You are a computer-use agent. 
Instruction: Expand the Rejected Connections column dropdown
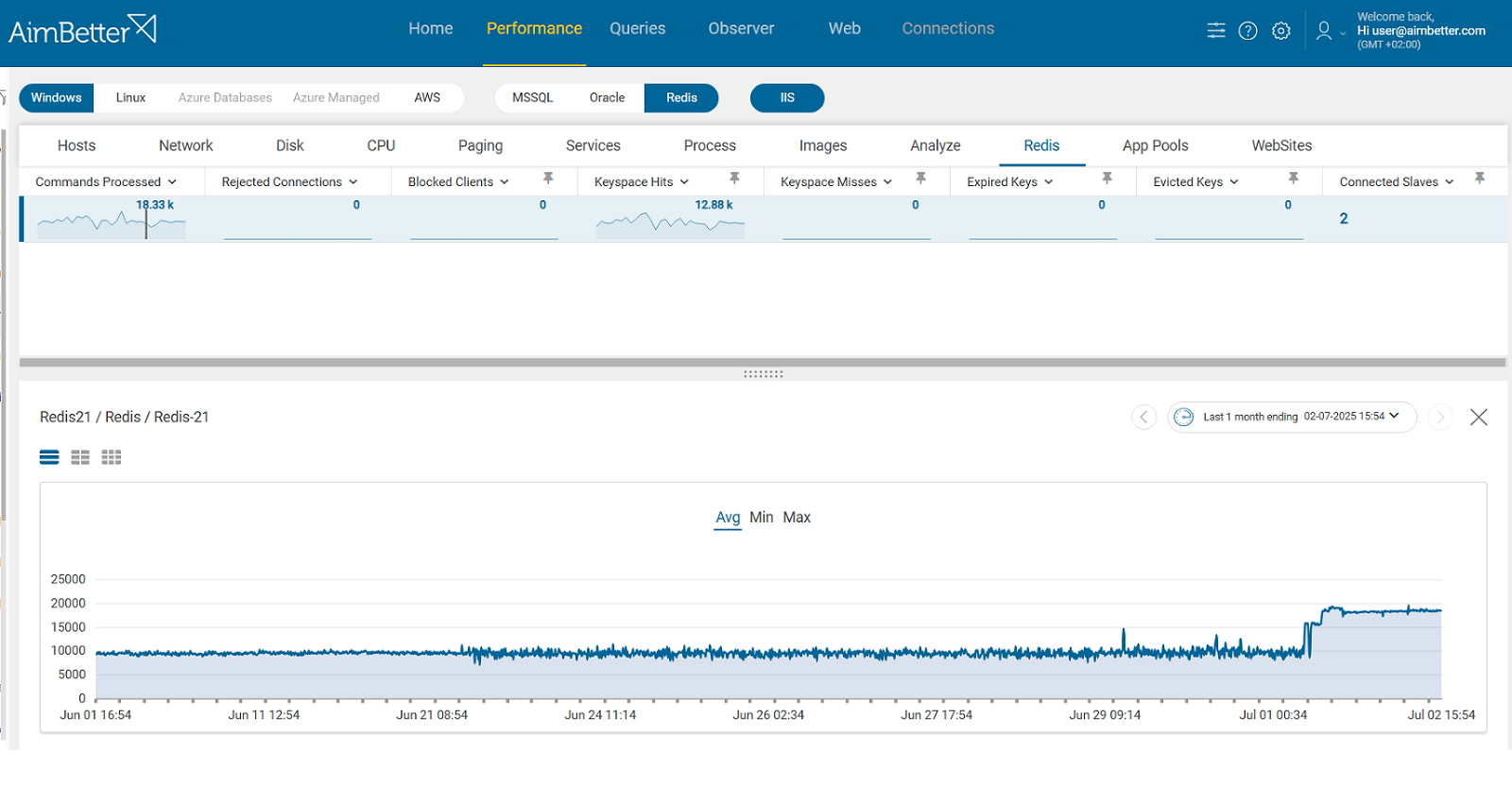tap(353, 182)
